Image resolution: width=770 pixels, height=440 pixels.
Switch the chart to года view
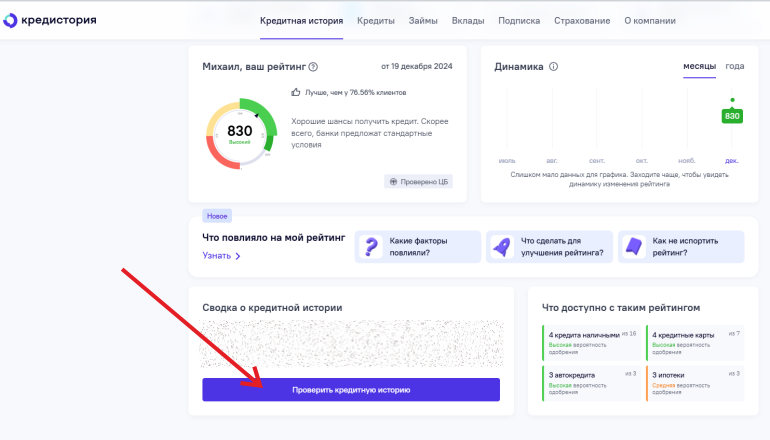pos(735,66)
